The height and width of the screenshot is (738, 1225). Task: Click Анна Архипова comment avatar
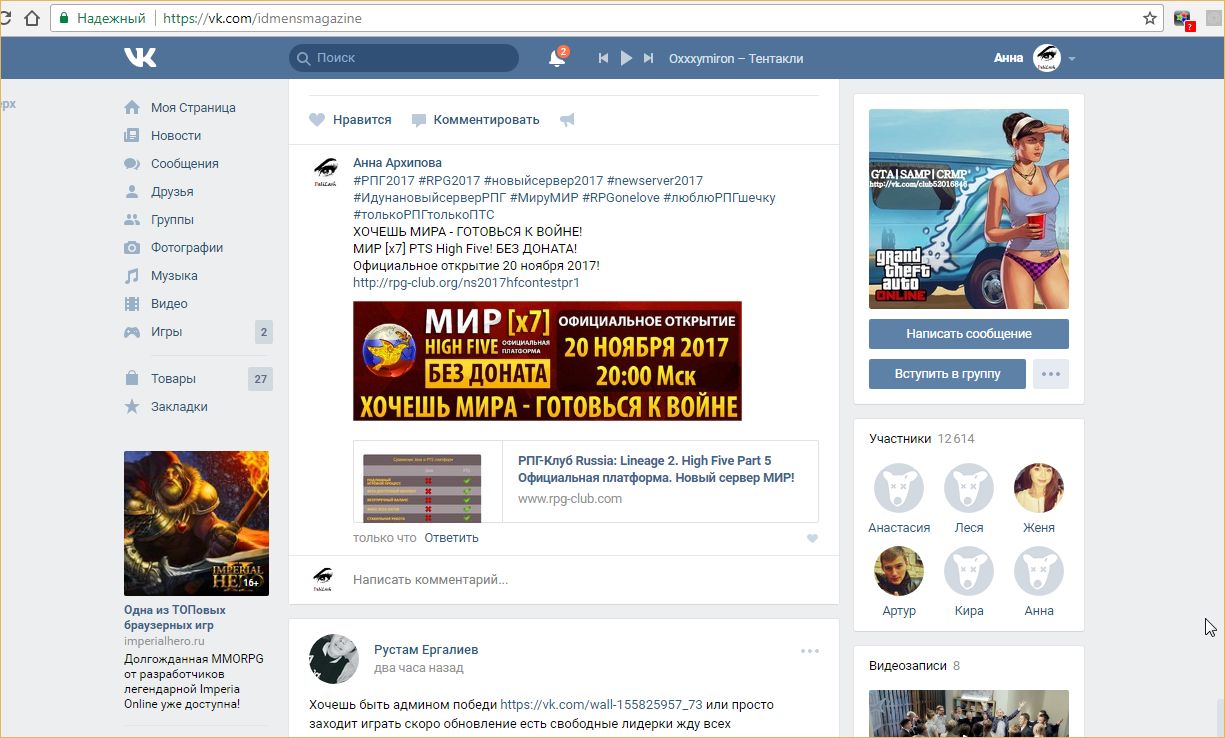click(325, 171)
